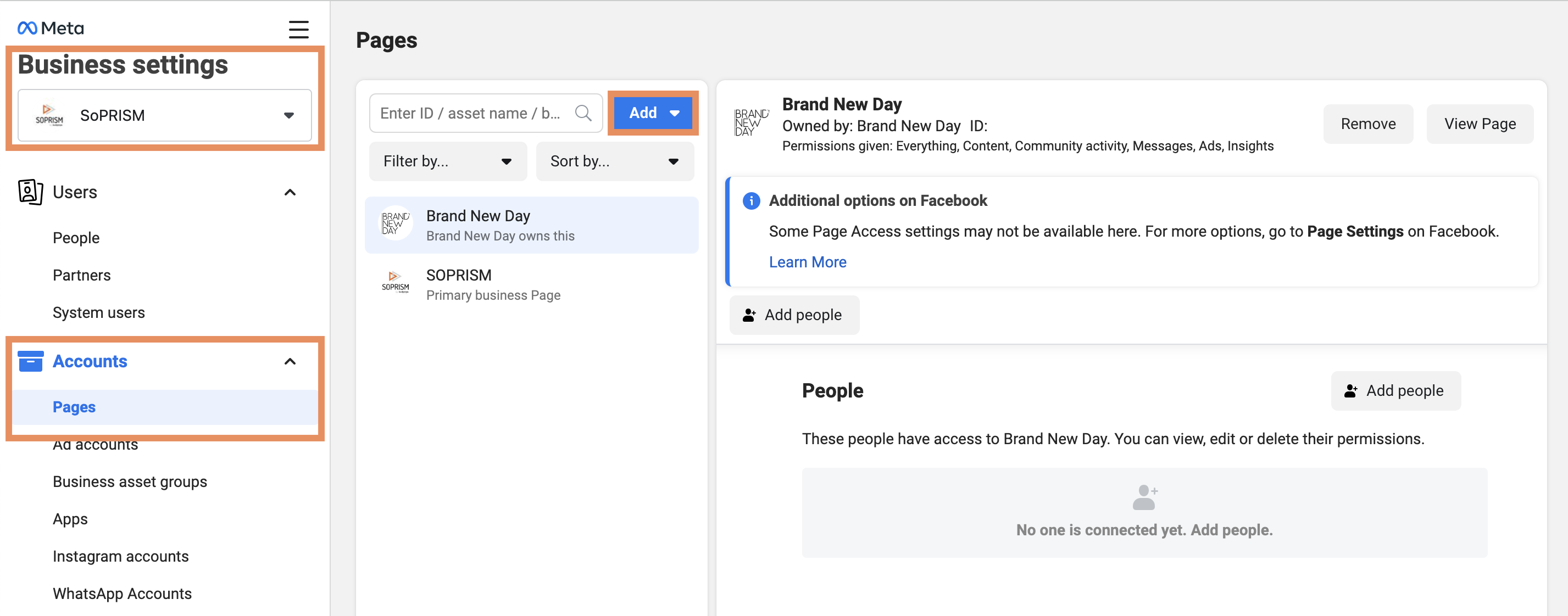This screenshot has width=1568, height=616.
Task: Select Pages in sidebar
Action: pos(164,407)
